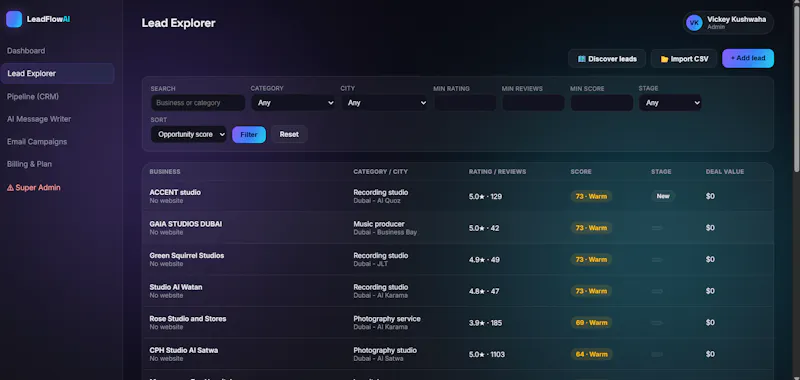Reset the filters

(x=289, y=135)
